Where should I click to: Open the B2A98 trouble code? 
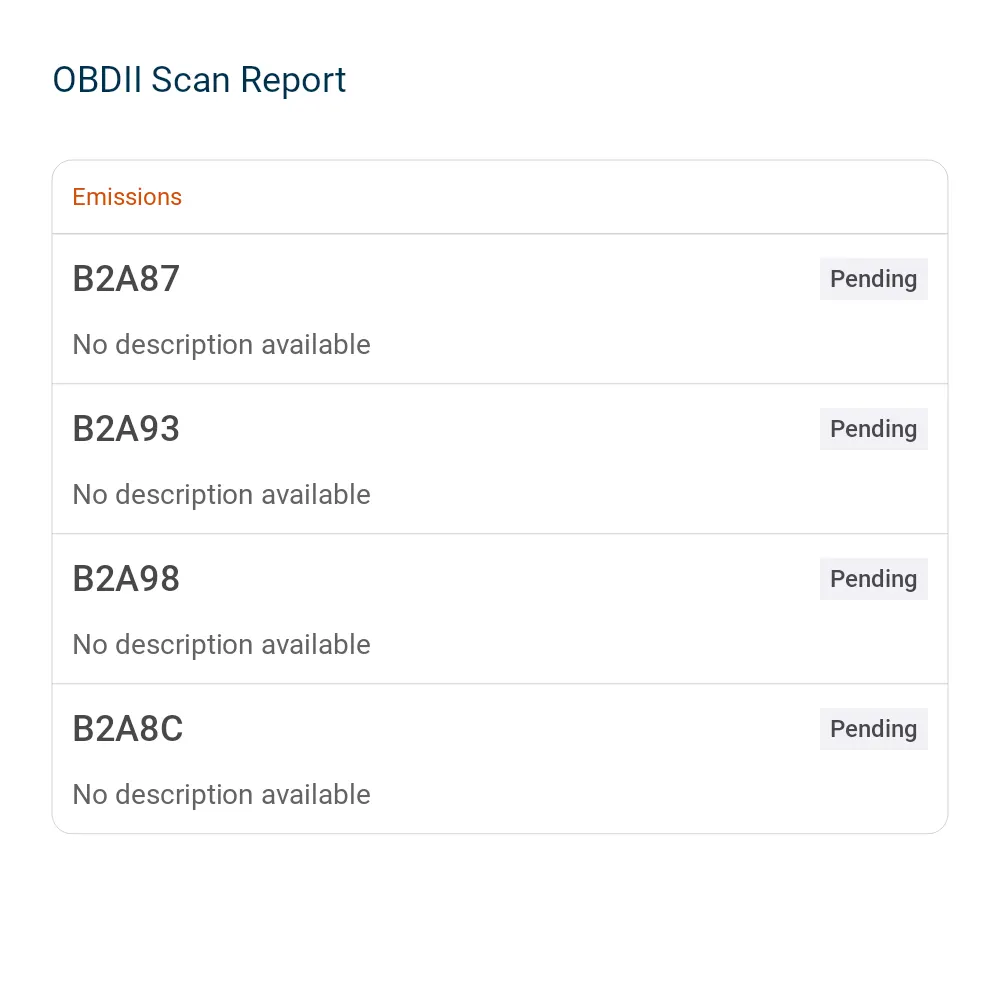pyautogui.click(x=126, y=578)
